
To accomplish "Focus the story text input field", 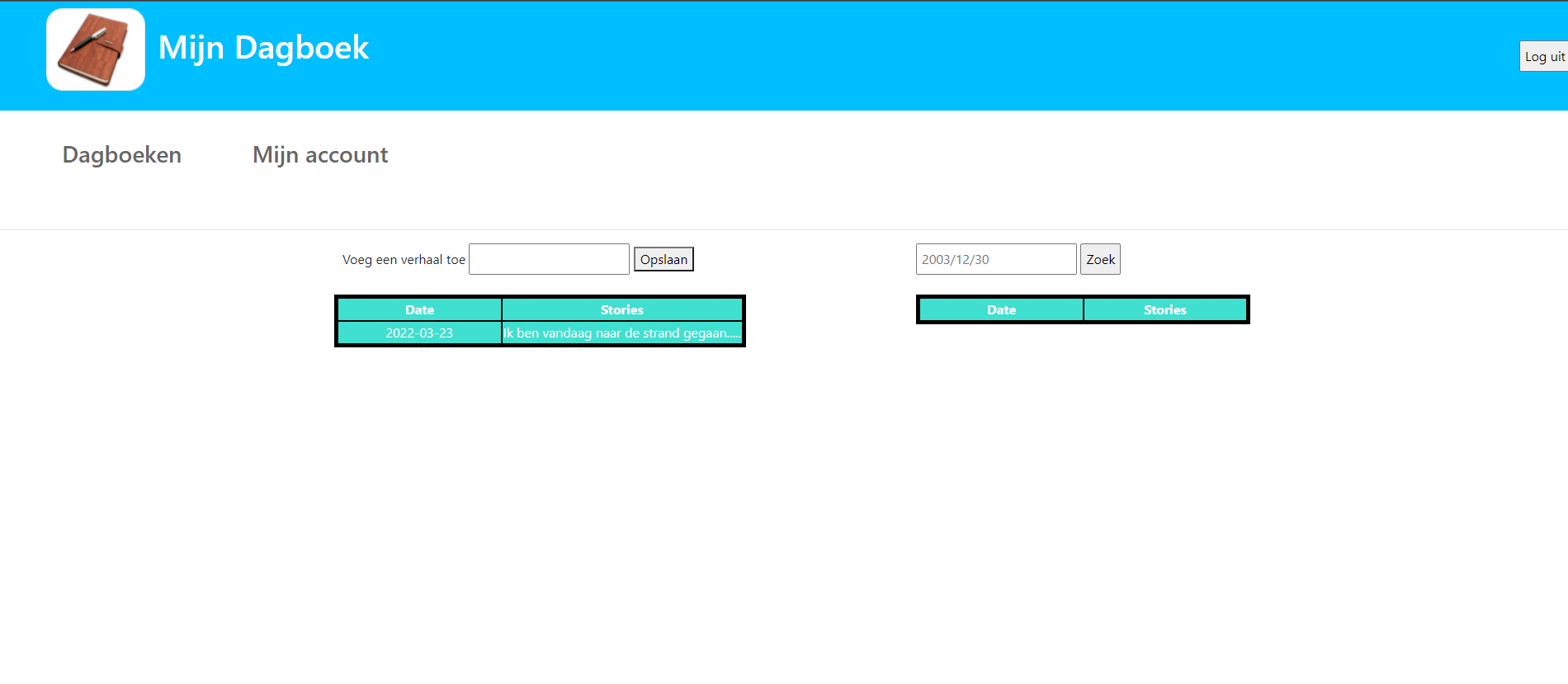I will coord(549,259).
